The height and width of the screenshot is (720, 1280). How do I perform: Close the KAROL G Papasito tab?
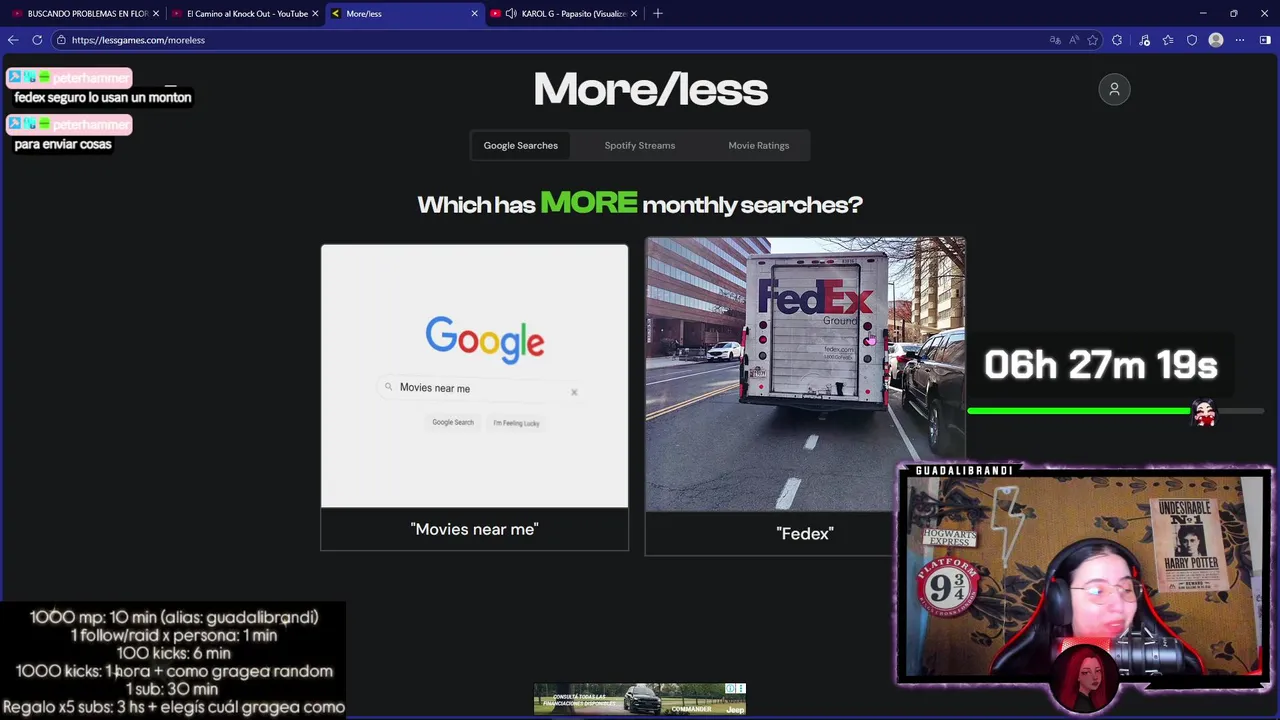634,13
